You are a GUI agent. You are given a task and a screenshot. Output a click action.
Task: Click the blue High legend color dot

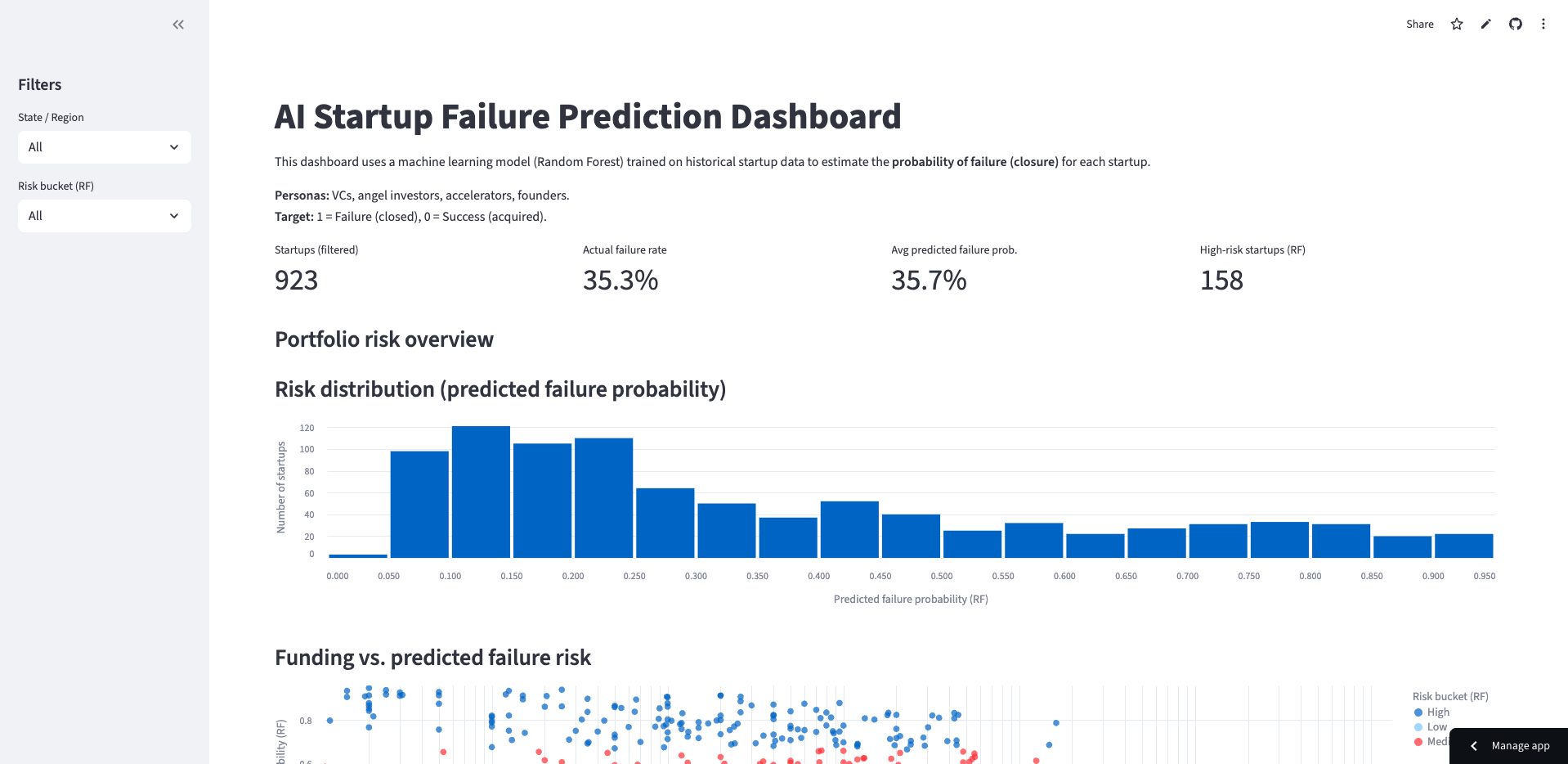[x=1418, y=712]
